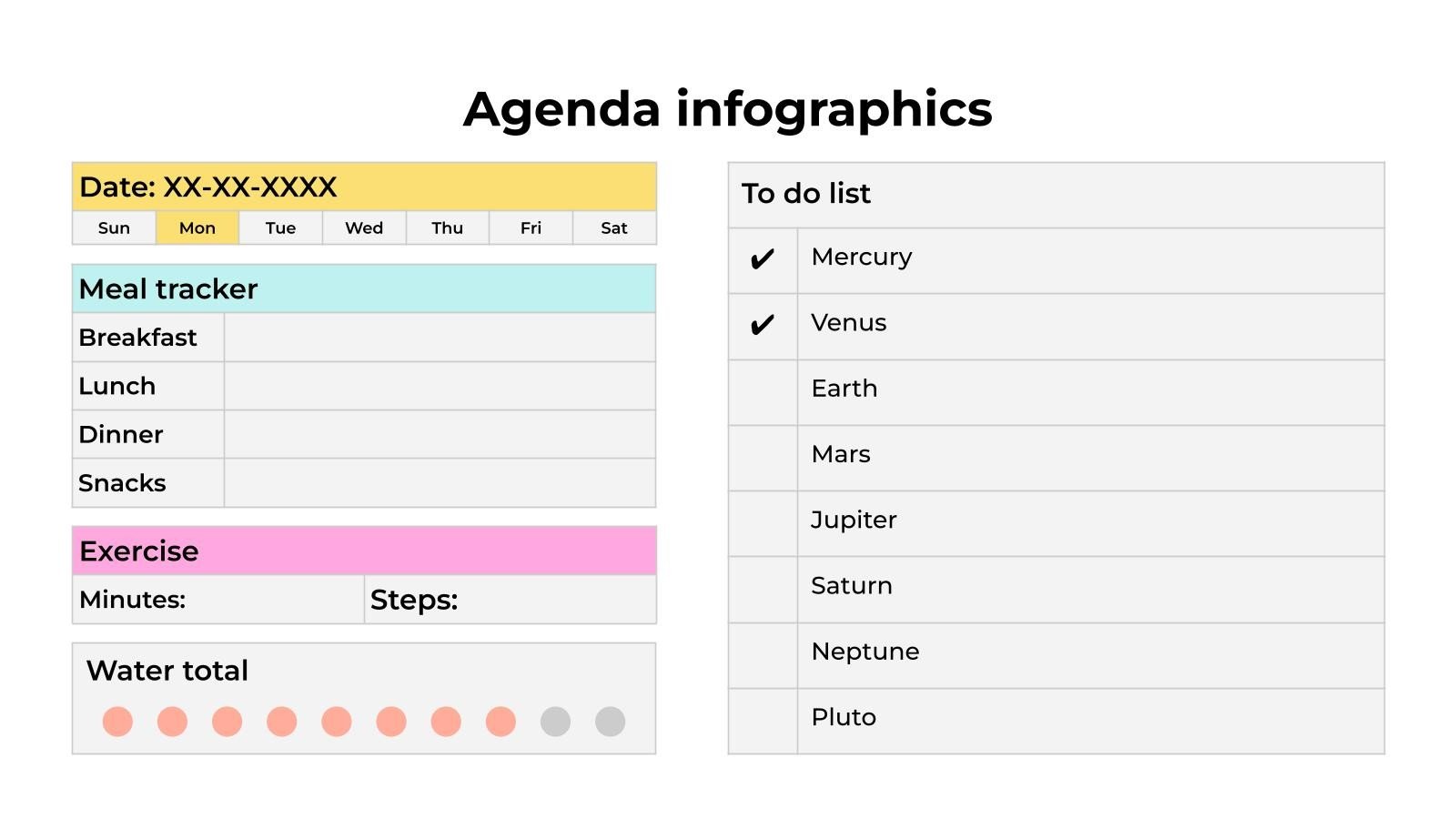Select the Sat day tab
This screenshot has width=1456, height=819.
[614, 228]
